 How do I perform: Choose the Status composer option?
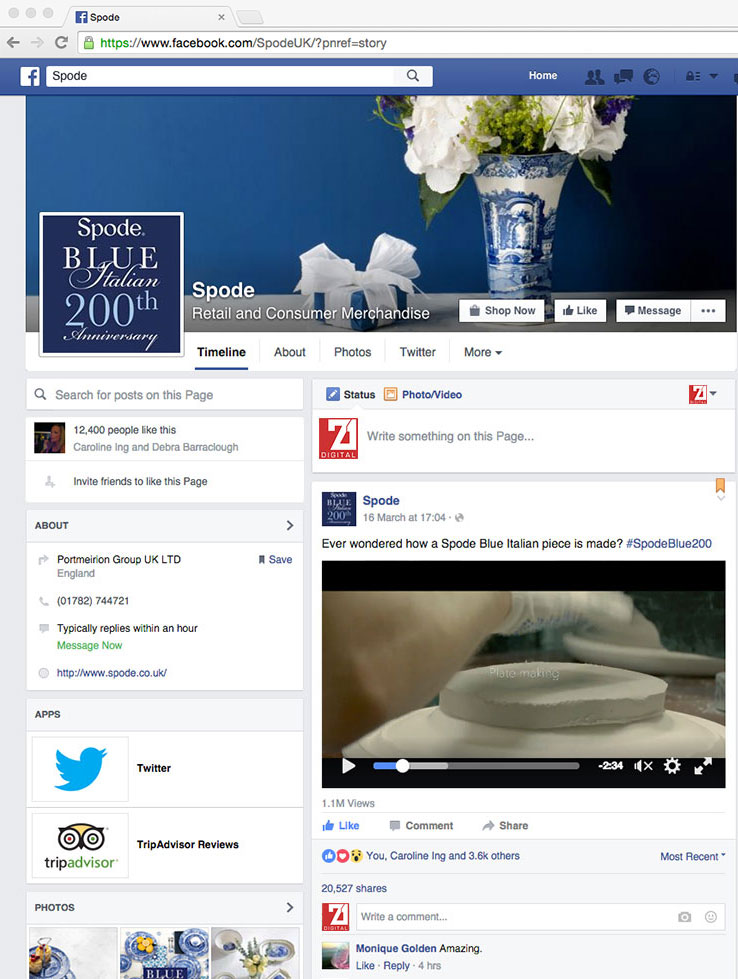click(351, 395)
